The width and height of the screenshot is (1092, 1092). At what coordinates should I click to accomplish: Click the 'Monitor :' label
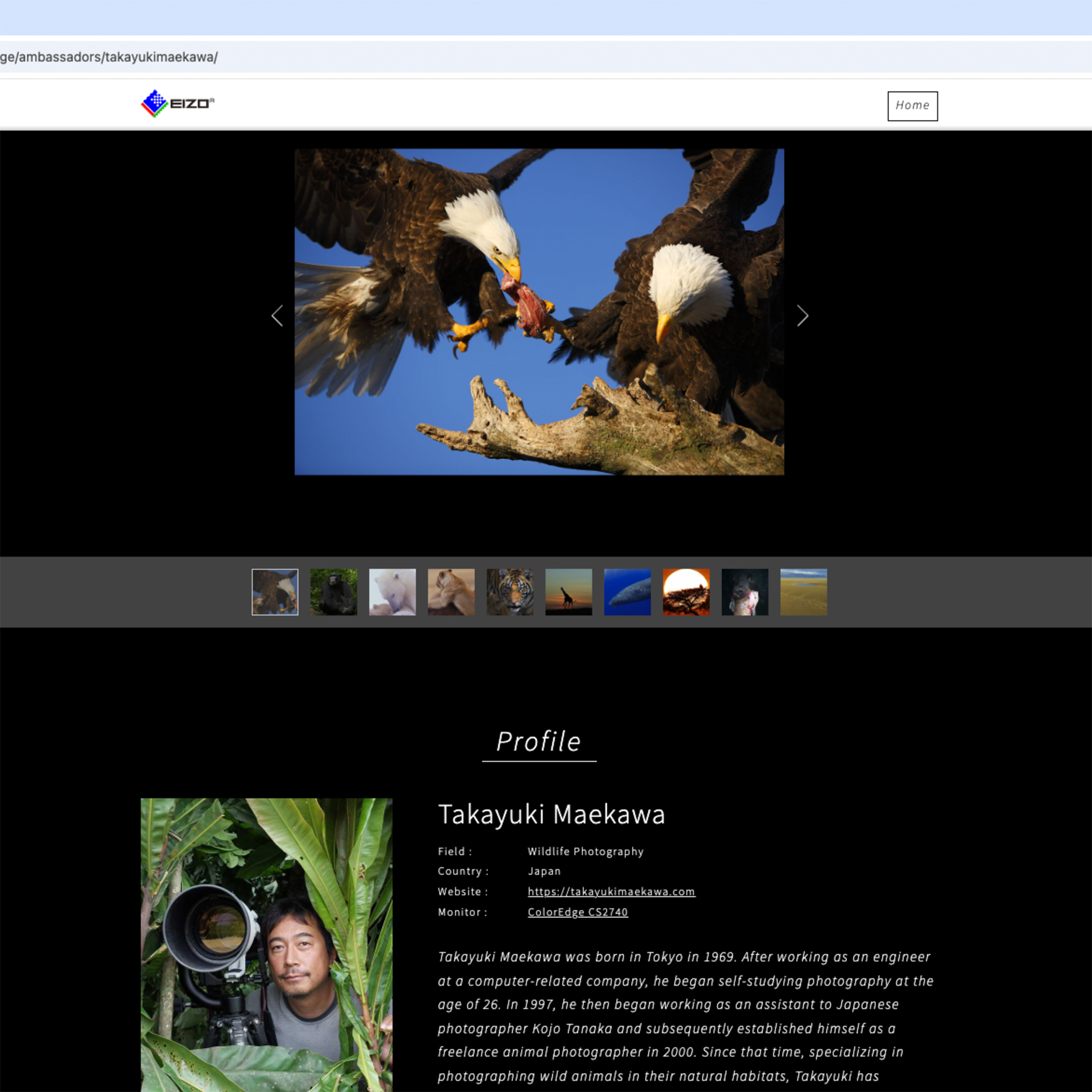[462, 912]
